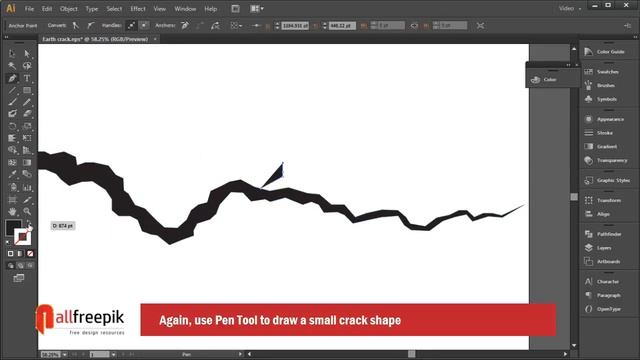This screenshot has width=640, height=360.
Task: Remove selected anchor points
Action: tap(185, 26)
